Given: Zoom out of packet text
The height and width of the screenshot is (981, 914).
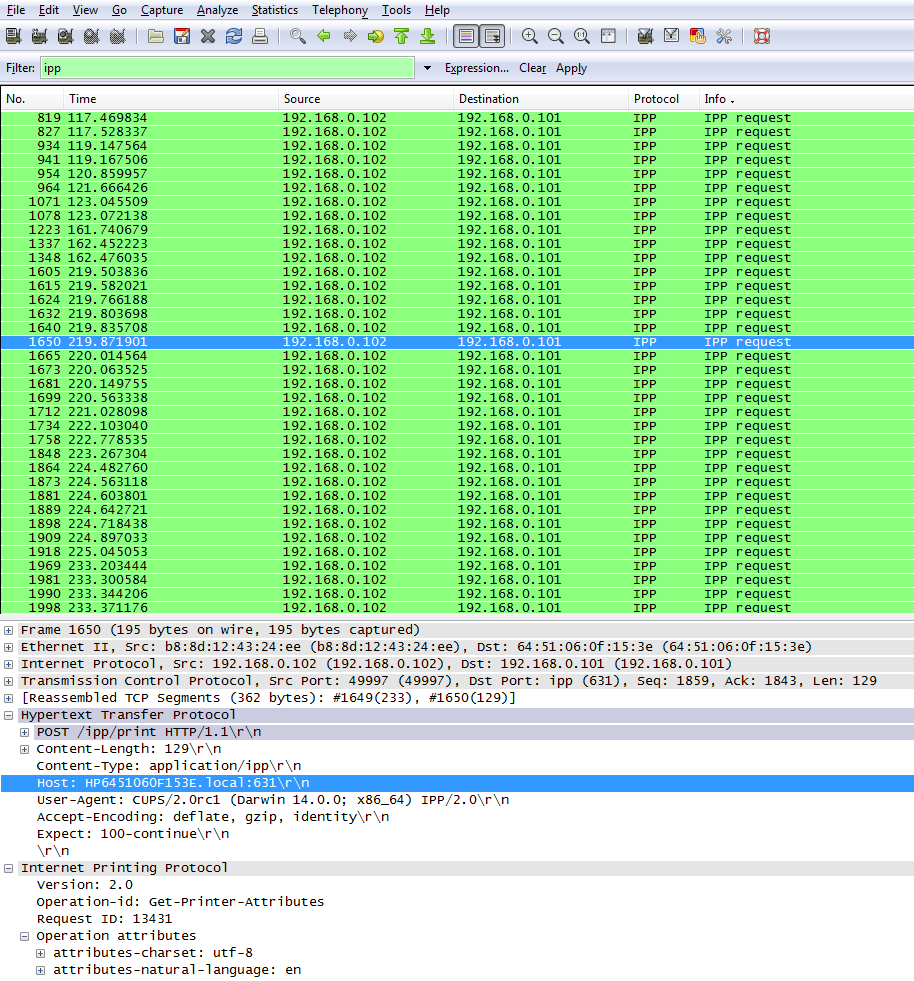Looking at the screenshot, I should click(556, 36).
